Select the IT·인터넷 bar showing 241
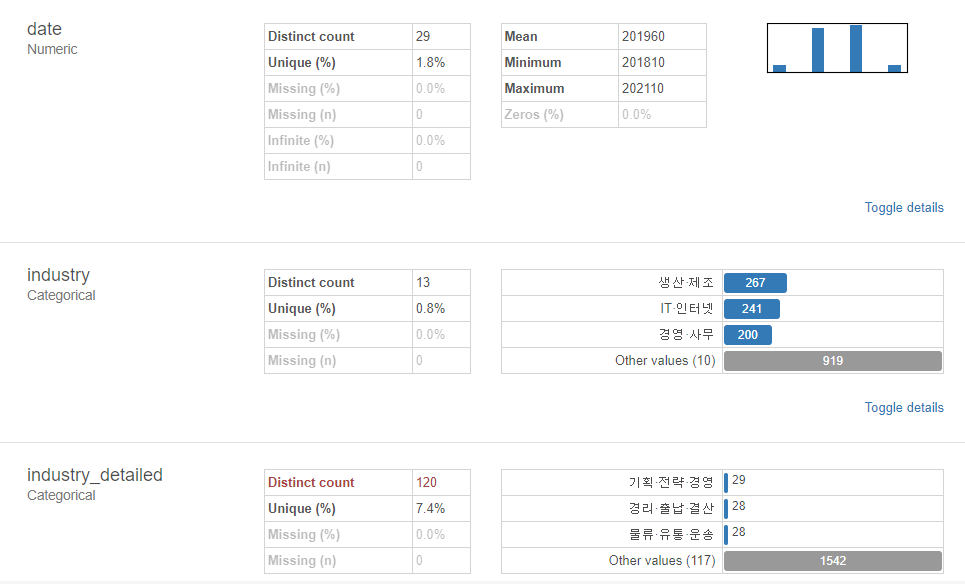 point(751,308)
